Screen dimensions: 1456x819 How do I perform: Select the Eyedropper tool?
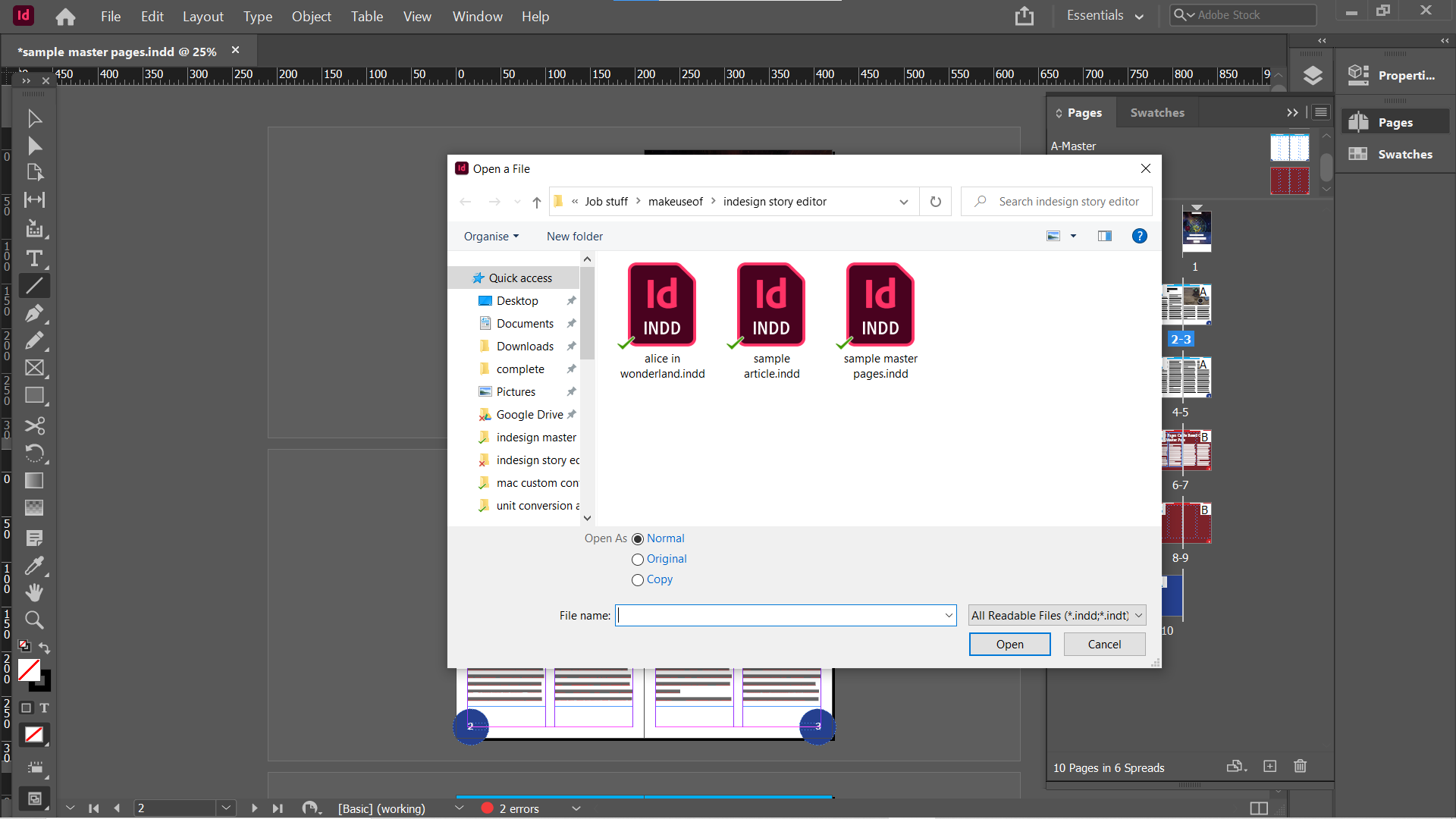(x=34, y=566)
